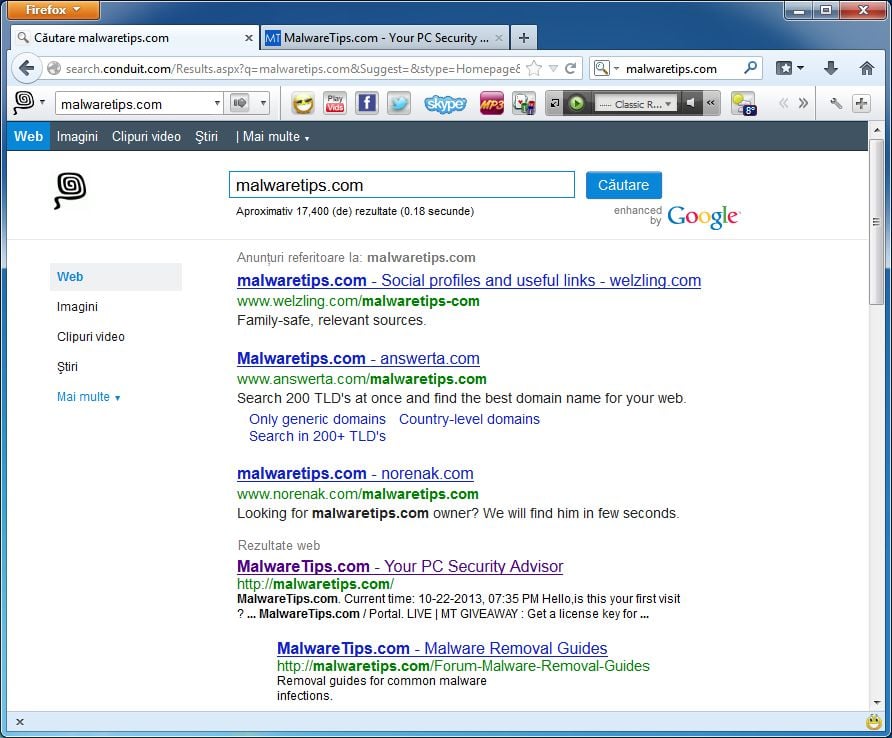Image resolution: width=892 pixels, height=738 pixels.
Task: Click the Firefox address bar URL
Action: pos(292,69)
